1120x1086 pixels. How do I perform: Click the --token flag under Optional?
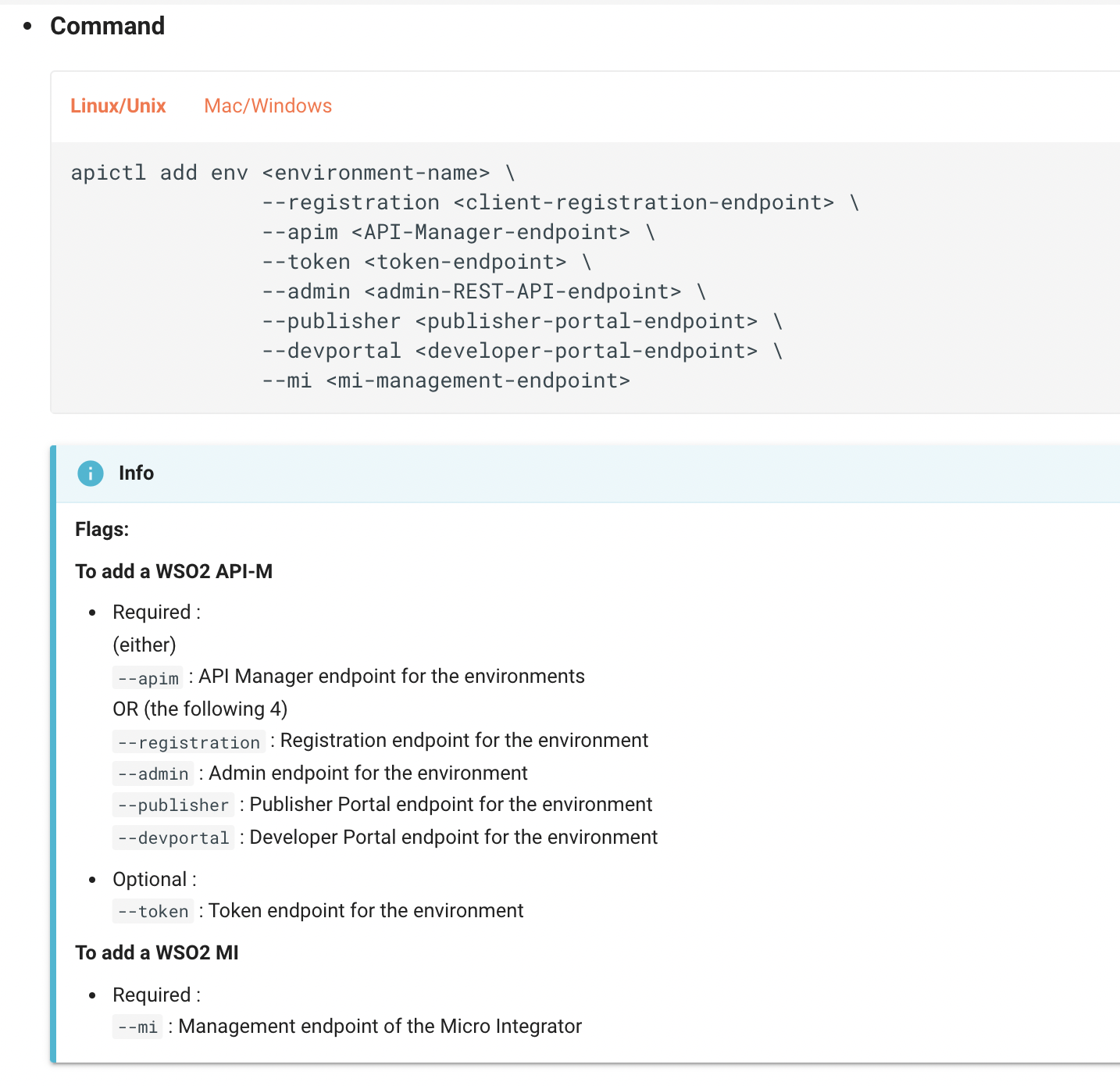pyautogui.click(x=153, y=912)
